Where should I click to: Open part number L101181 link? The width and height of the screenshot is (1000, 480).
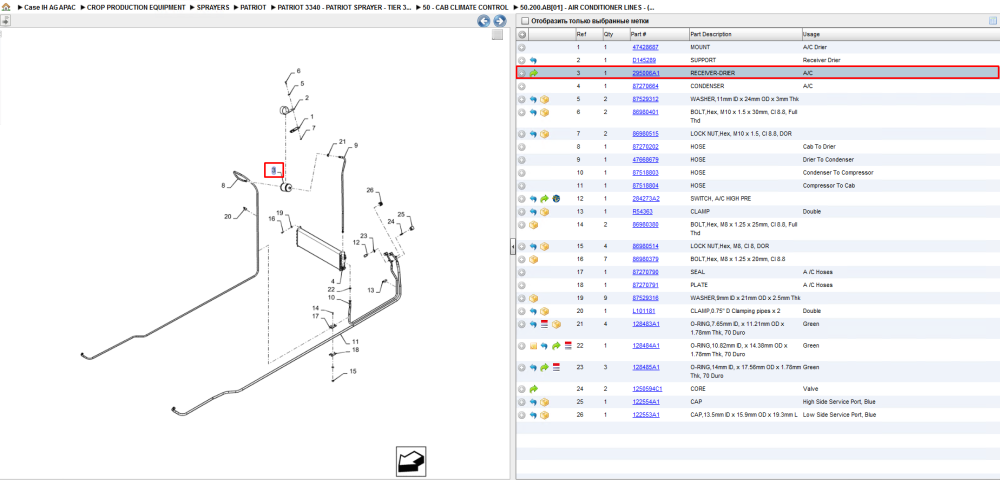pos(643,311)
